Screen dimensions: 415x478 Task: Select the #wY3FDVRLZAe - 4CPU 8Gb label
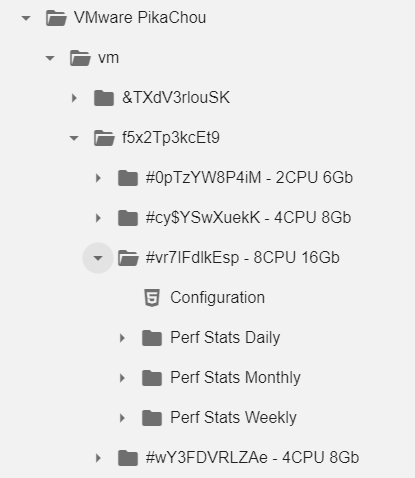[252, 458]
